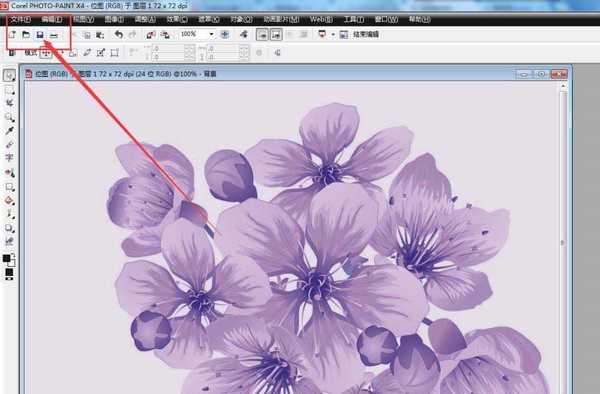Image resolution: width=600 pixels, height=394 pixels.
Task: Select the Zoom magnifier tool
Action: click(x=10, y=117)
